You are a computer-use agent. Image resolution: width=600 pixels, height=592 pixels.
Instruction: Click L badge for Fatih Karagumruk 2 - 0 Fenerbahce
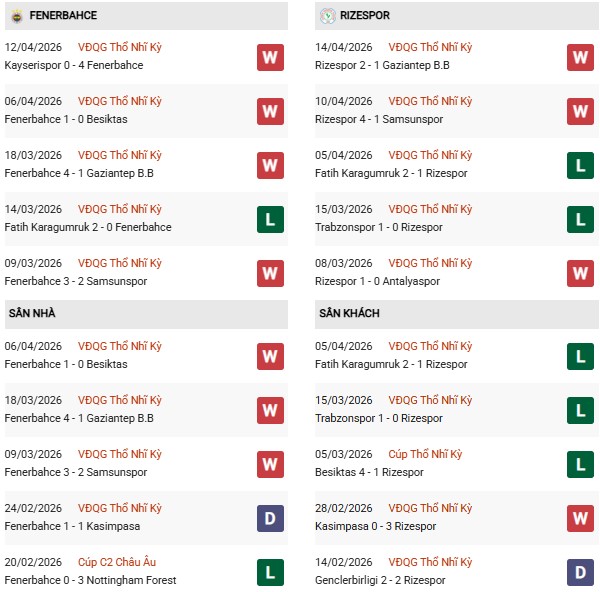coord(270,219)
